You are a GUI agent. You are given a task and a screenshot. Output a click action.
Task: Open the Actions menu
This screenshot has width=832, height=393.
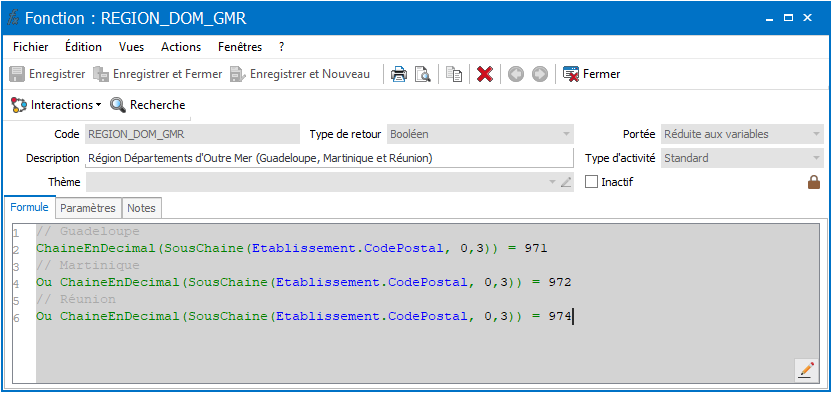coord(181,47)
